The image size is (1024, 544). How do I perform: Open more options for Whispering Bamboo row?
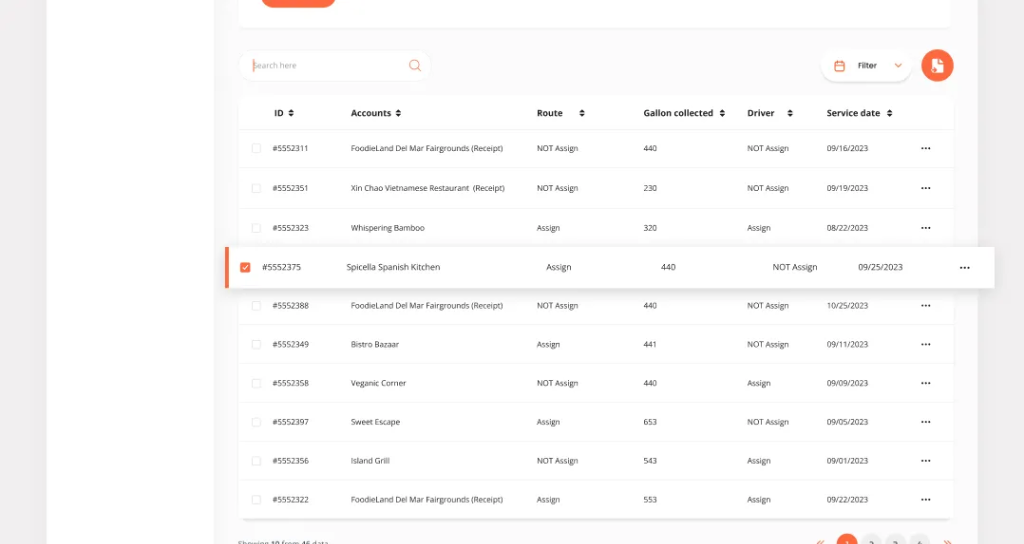925,228
